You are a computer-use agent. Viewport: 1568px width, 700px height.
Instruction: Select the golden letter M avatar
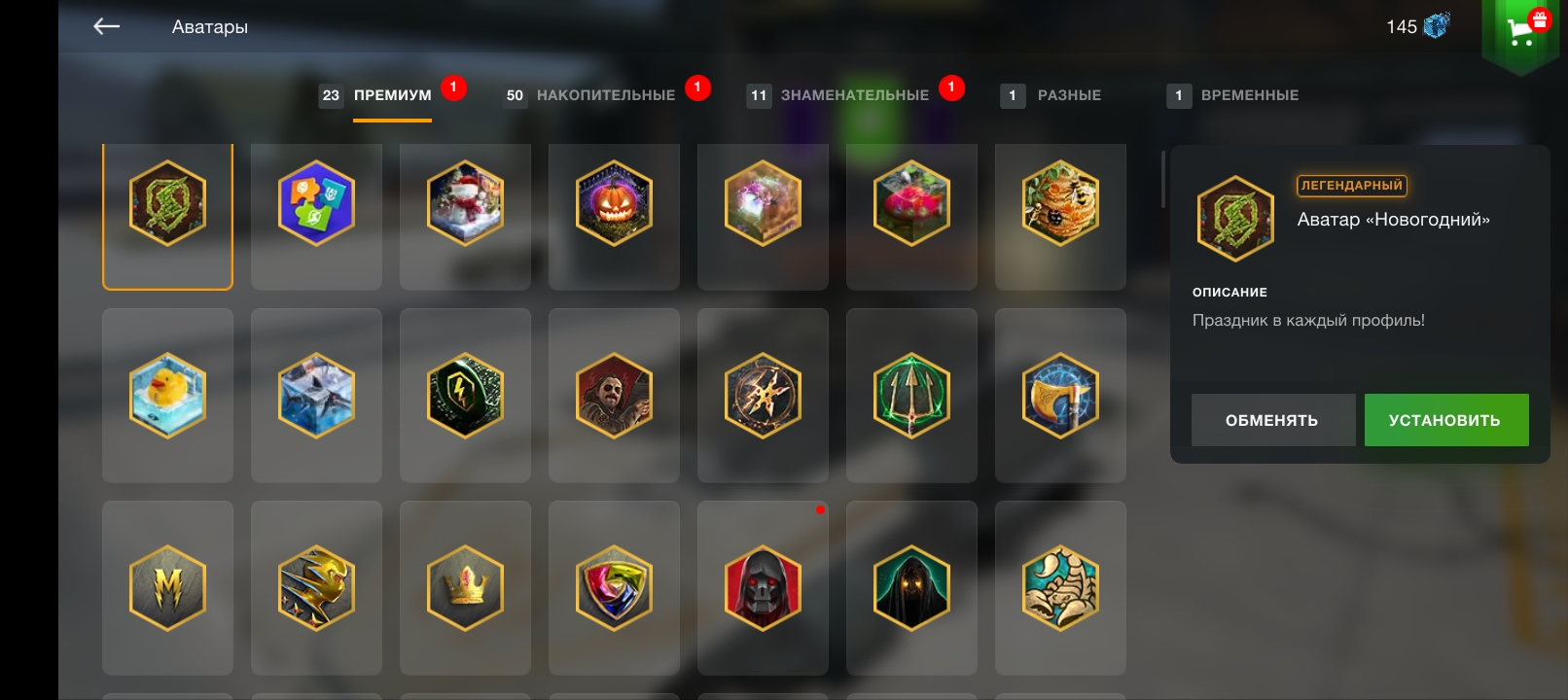coord(167,588)
